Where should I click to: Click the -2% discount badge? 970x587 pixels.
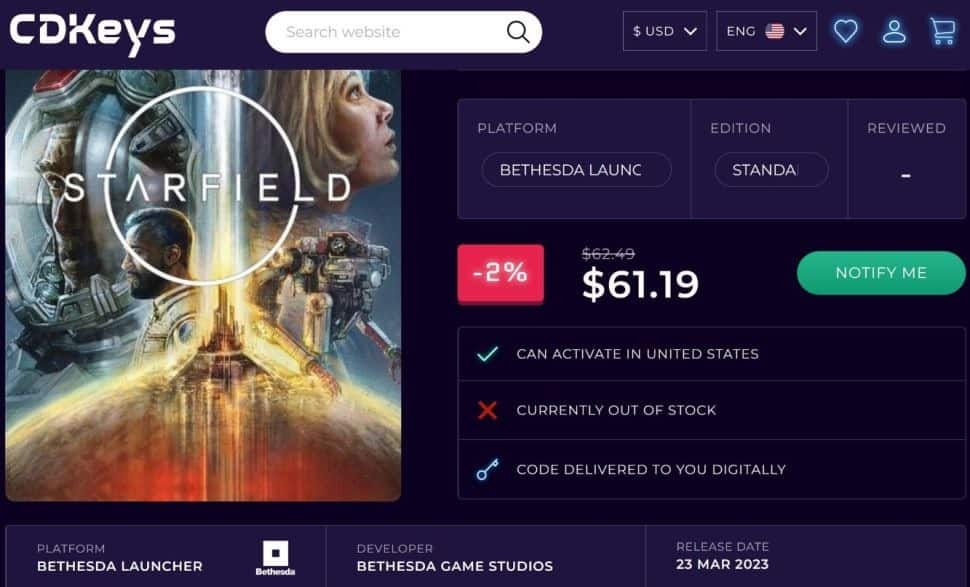tap(500, 273)
